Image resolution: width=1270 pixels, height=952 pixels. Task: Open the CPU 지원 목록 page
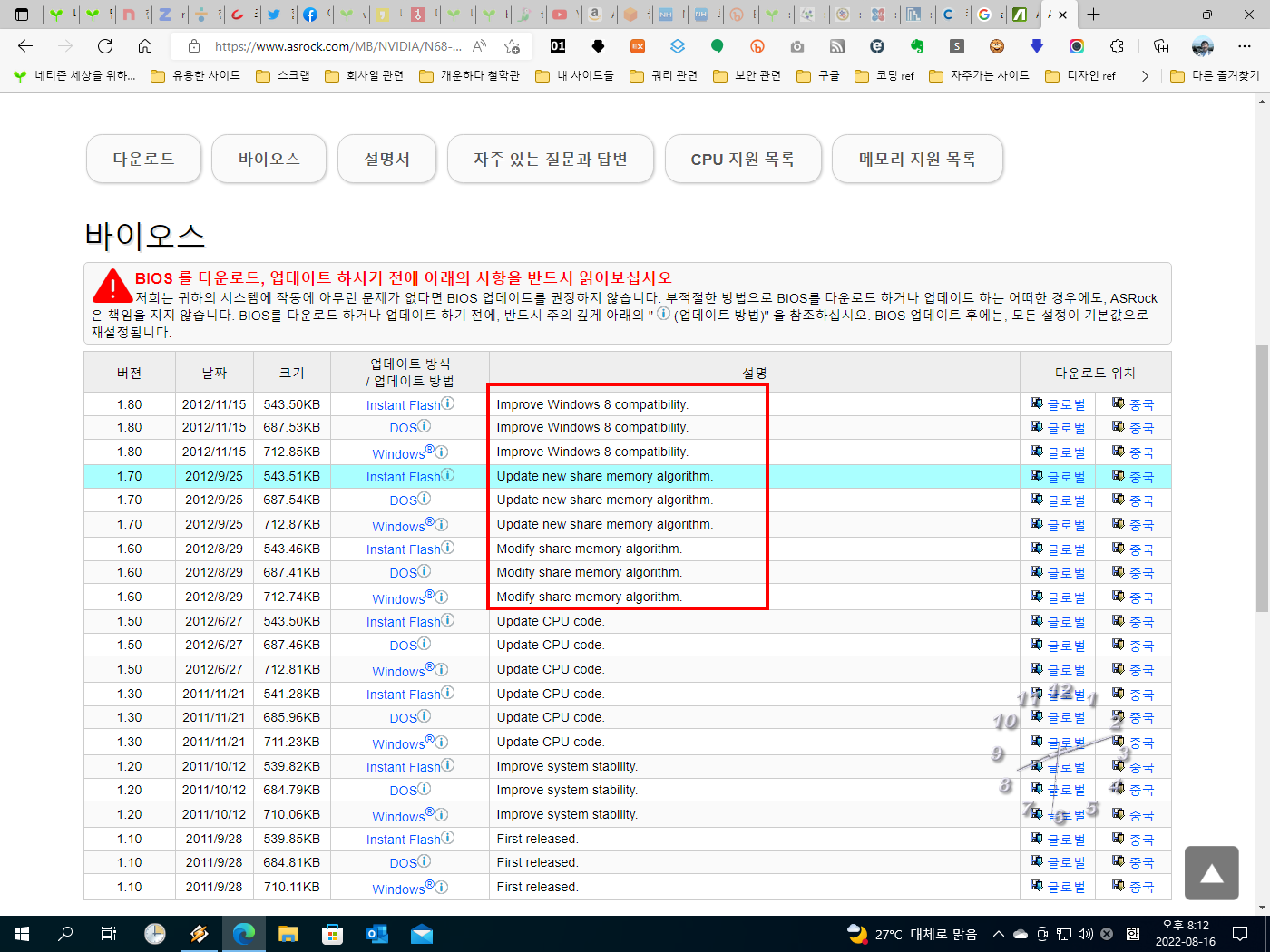[x=743, y=159]
